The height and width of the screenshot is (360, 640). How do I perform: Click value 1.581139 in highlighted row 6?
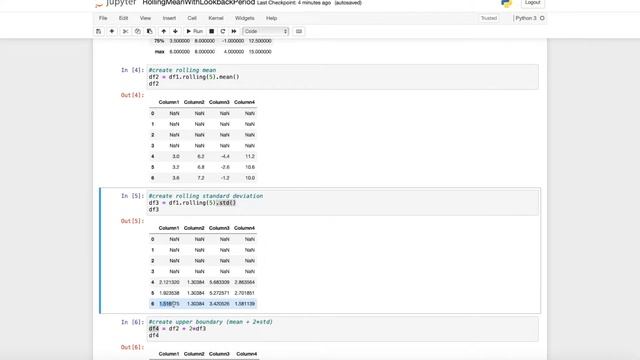(x=244, y=304)
